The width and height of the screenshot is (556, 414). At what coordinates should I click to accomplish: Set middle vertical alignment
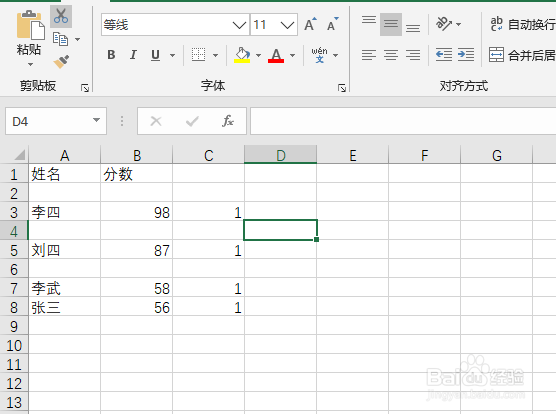pyautogui.click(x=391, y=24)
